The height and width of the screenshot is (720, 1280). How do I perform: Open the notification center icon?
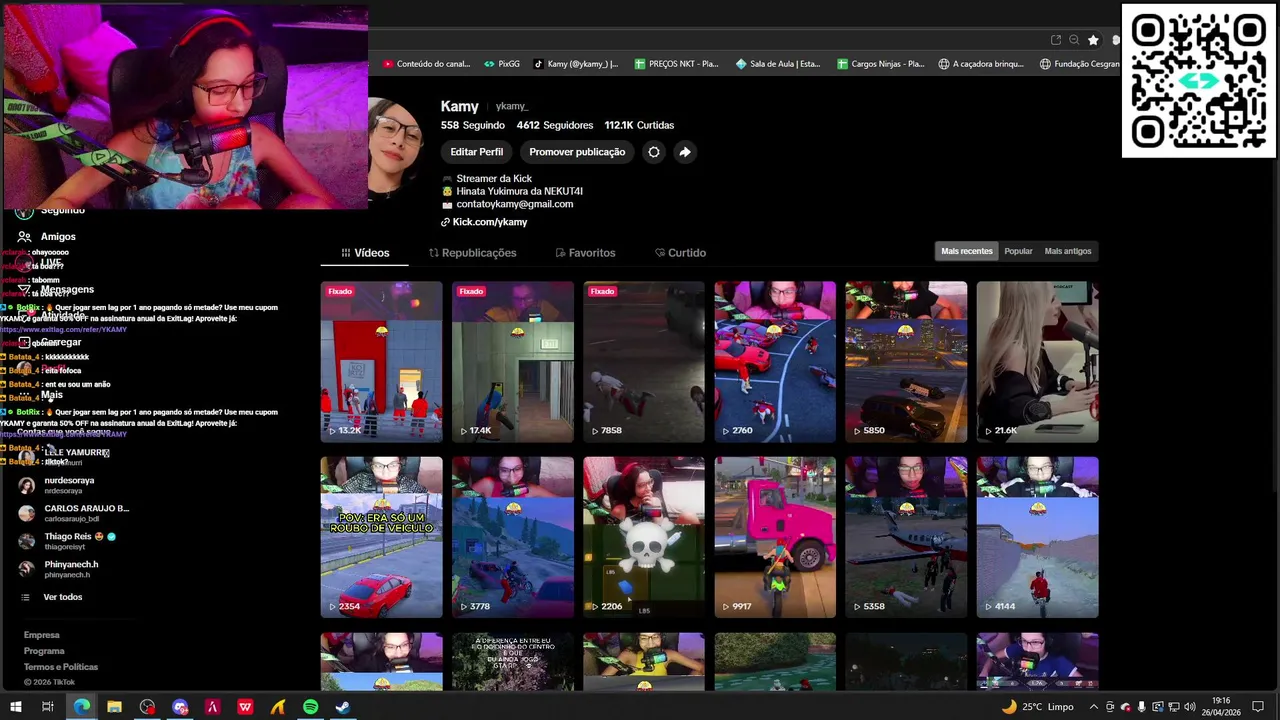(1258, 707)
